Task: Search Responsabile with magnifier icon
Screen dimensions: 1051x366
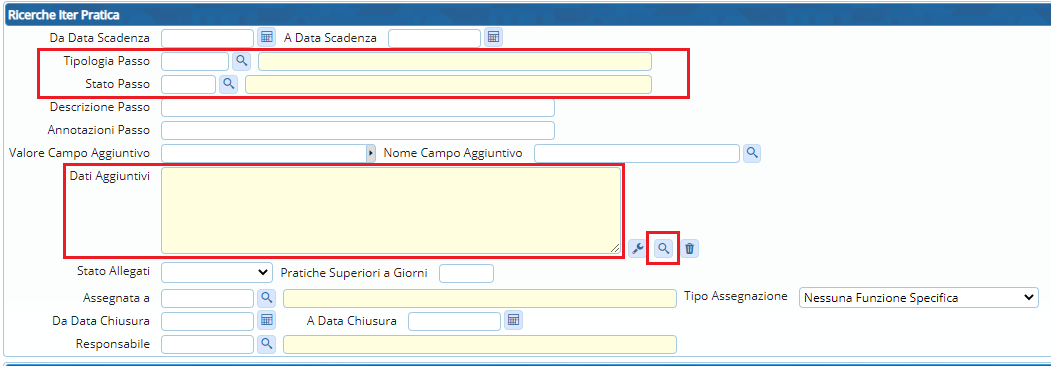Action: (x=266, y=343)
